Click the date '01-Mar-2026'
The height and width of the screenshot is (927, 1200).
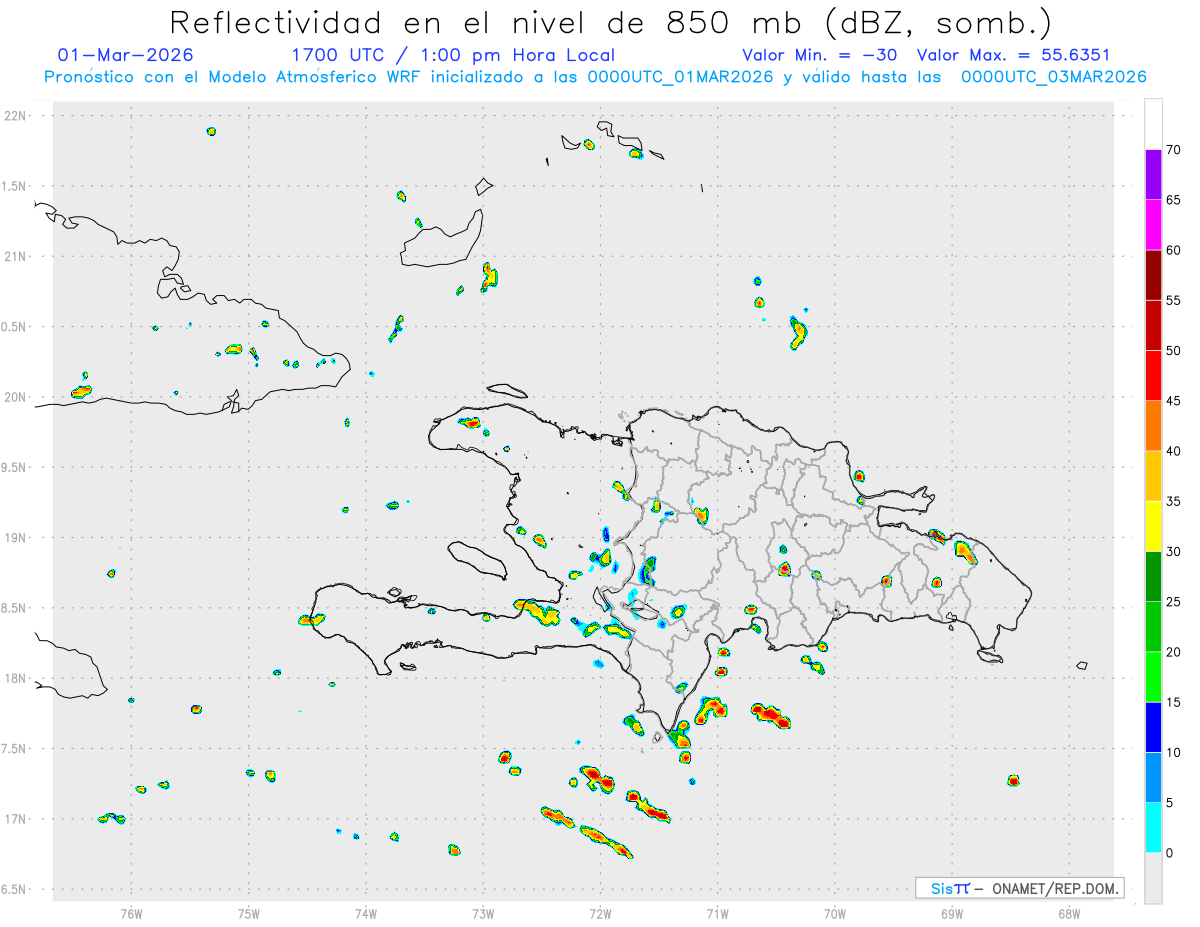click(126, 55)
